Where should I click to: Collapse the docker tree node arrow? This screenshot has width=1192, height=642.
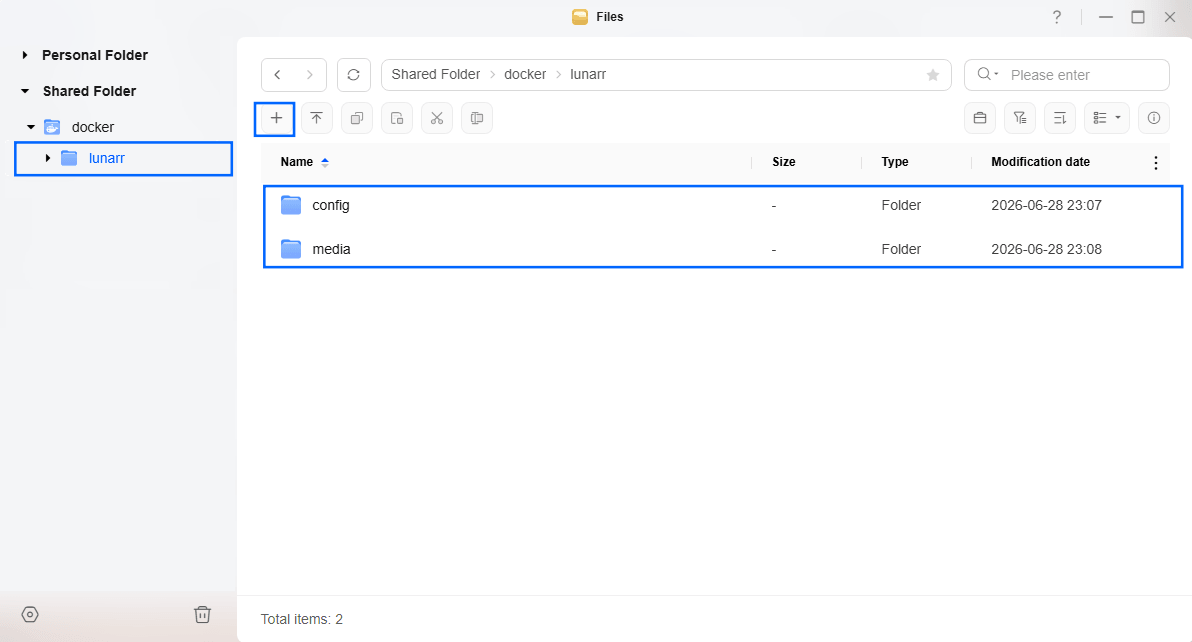click(31, 127)
